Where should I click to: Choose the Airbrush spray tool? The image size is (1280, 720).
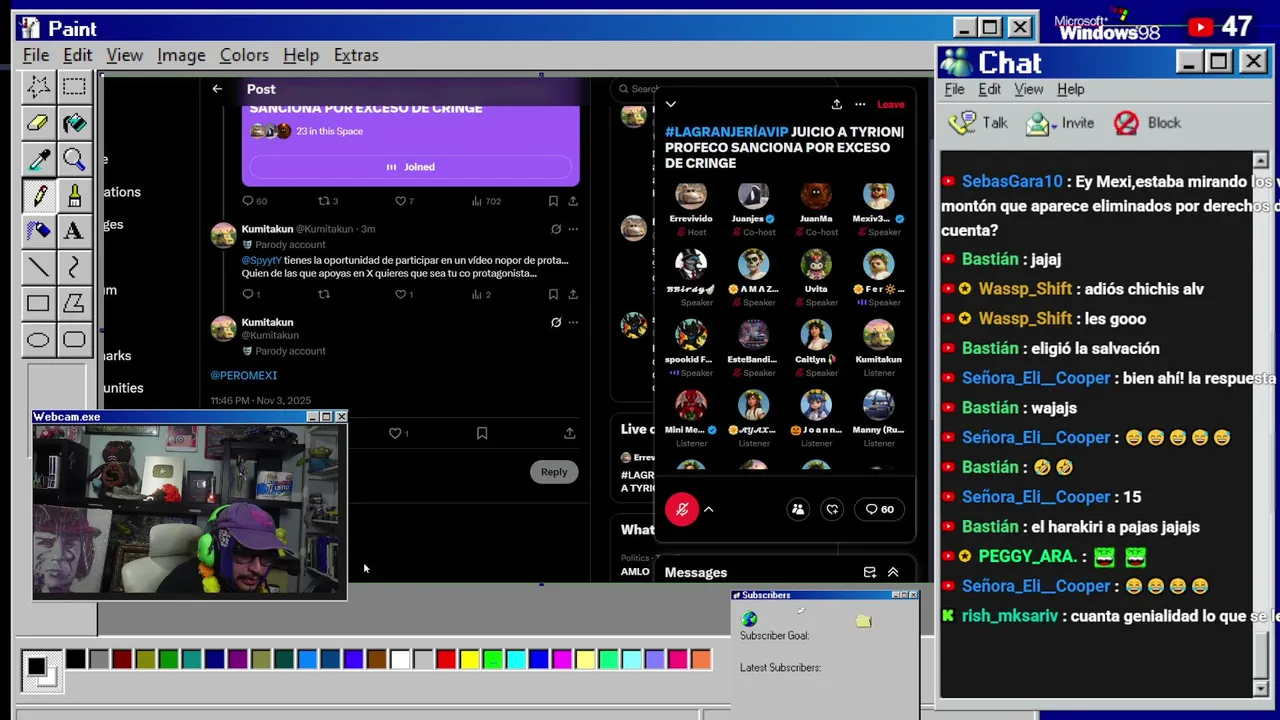(38, 231)
